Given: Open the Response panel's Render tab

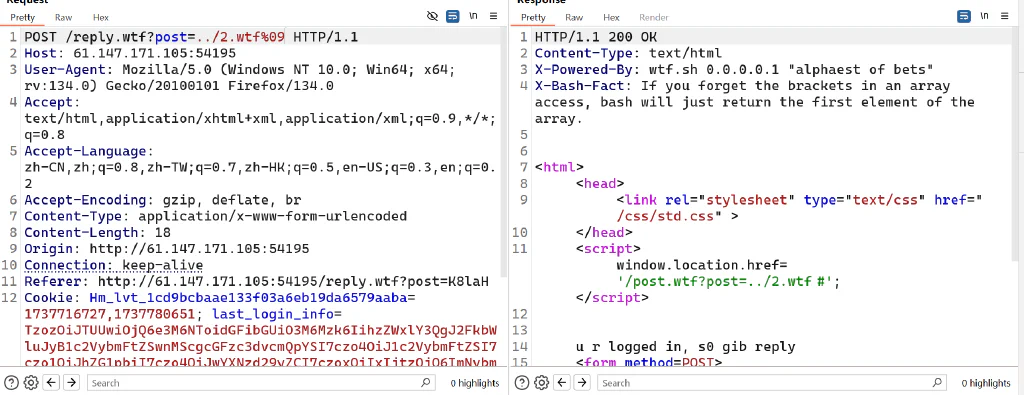Looking at the screenshot, I should pos(654,18).
